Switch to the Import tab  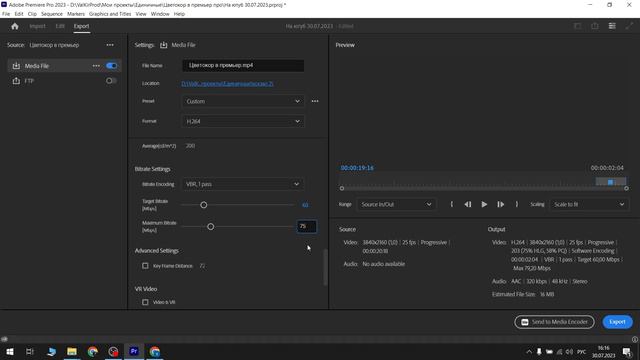click(37, 26)
